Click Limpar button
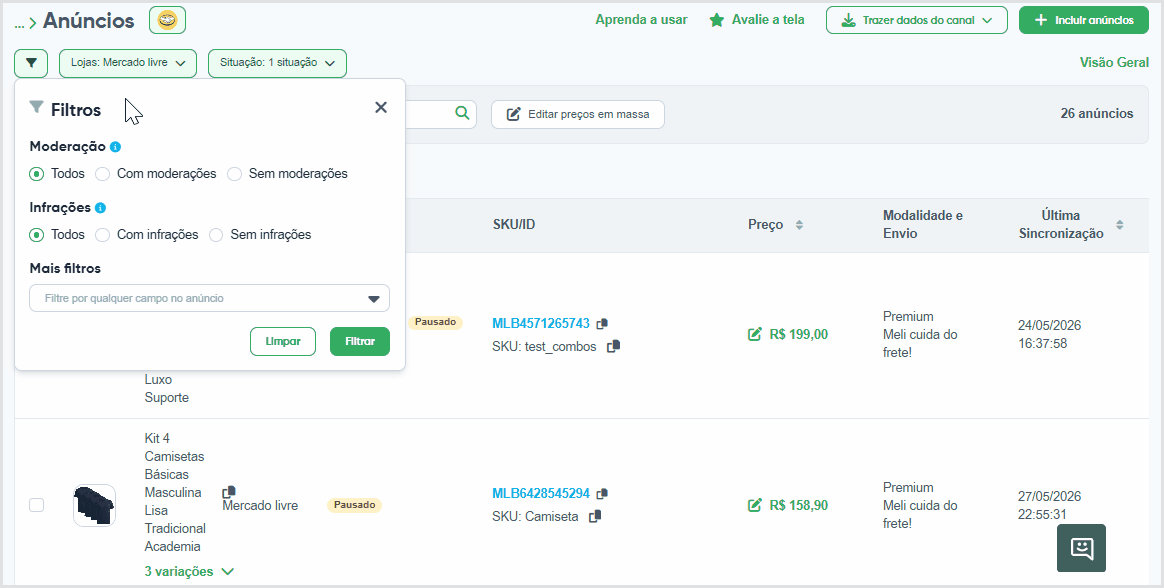The height and width of the screenshot is (588, 1164). coord(283,342)
